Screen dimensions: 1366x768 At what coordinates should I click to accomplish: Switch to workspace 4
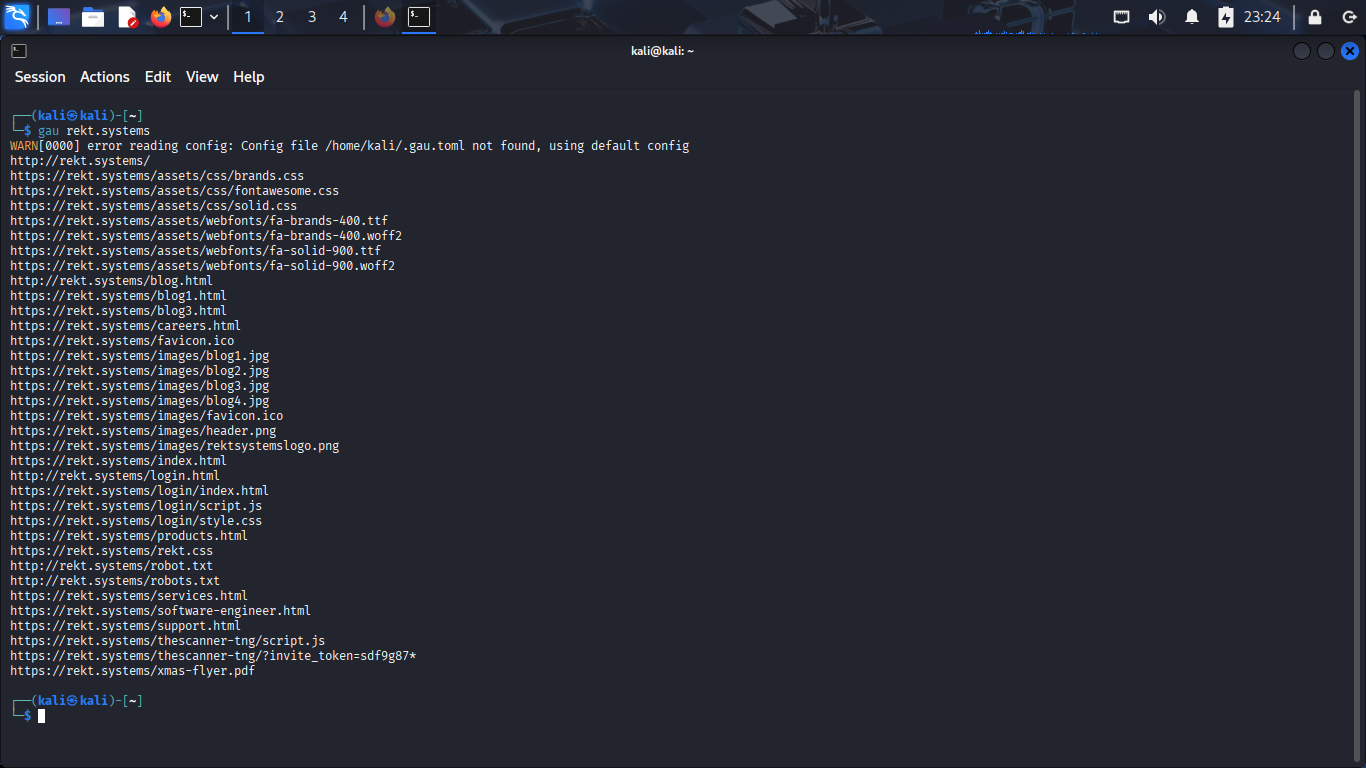(343, 17)
